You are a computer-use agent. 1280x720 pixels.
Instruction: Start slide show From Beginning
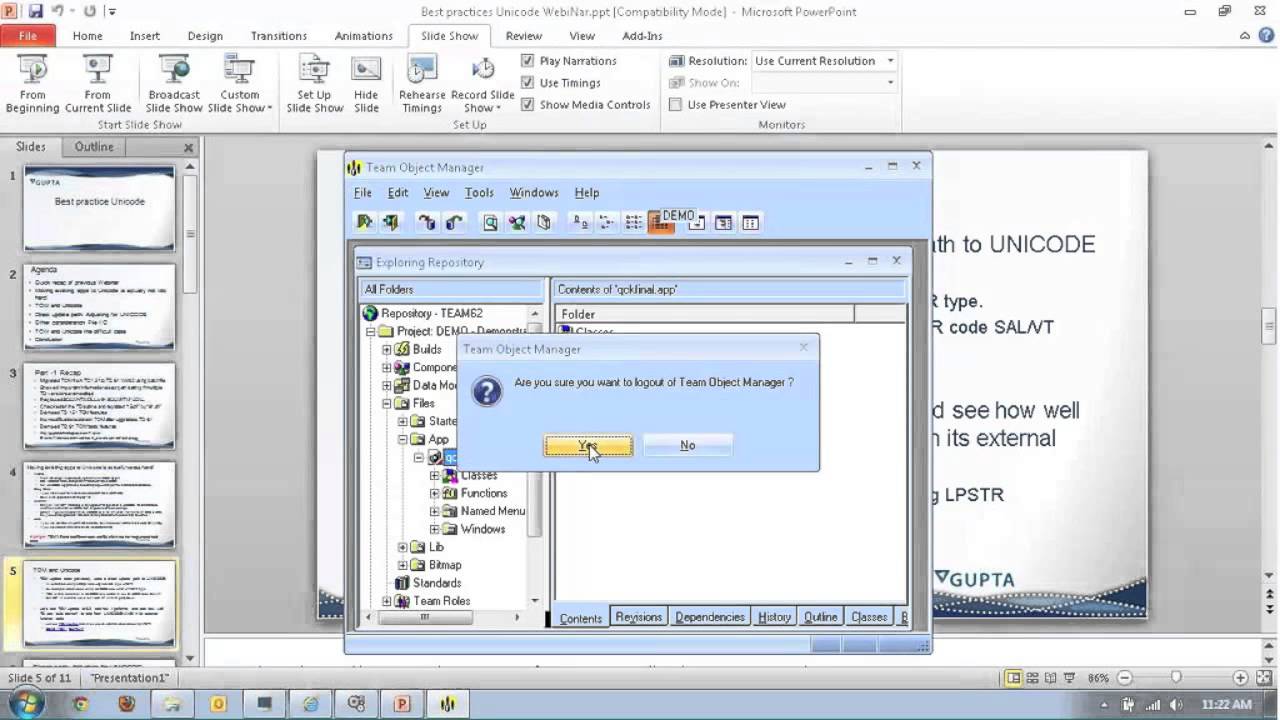click(32, 84)
